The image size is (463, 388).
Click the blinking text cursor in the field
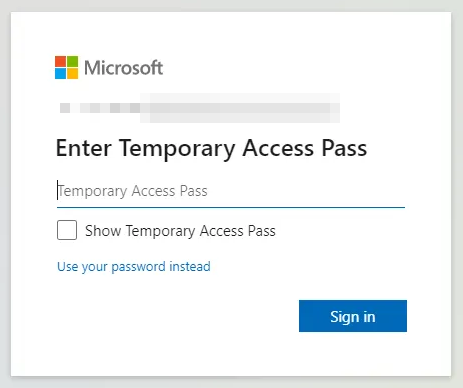coord(58,190)
